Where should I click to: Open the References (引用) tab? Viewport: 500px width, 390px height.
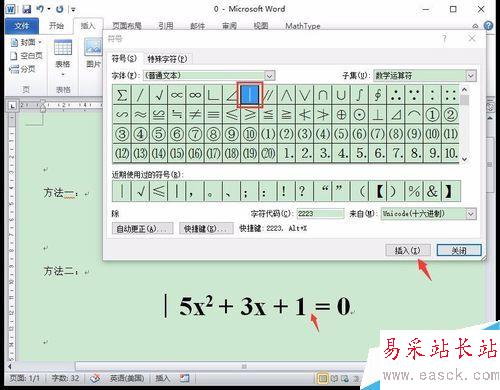(x=166, y=26)
